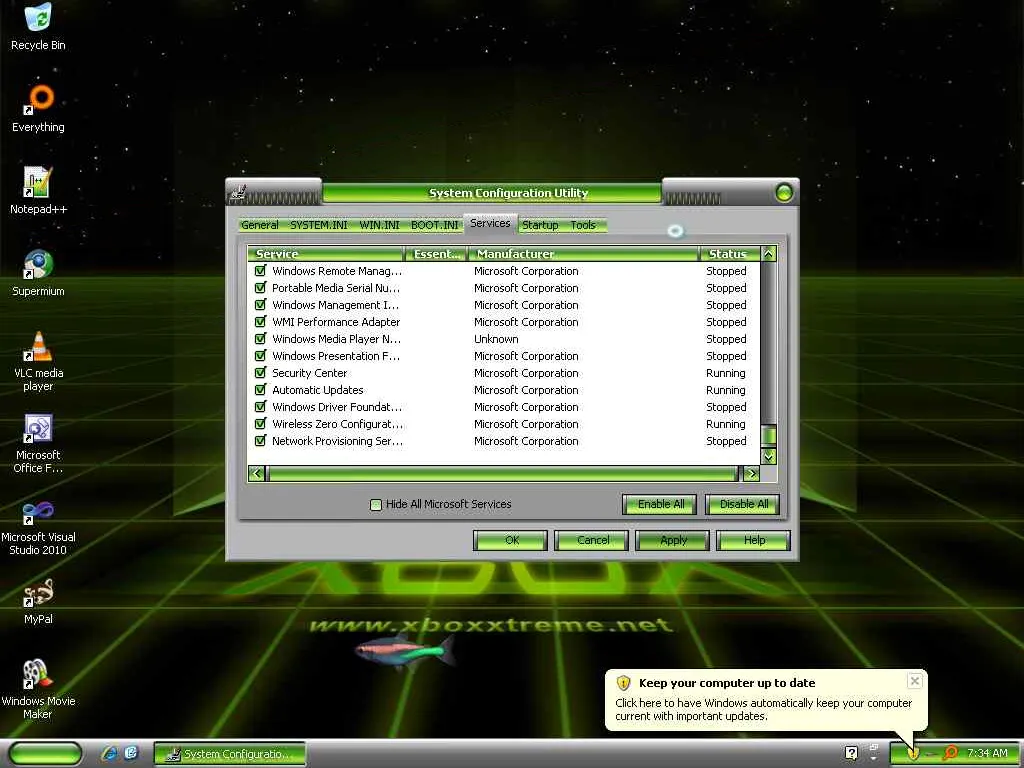
Task: Sort by the Manufacturer column header
Action: pos(583,253)
